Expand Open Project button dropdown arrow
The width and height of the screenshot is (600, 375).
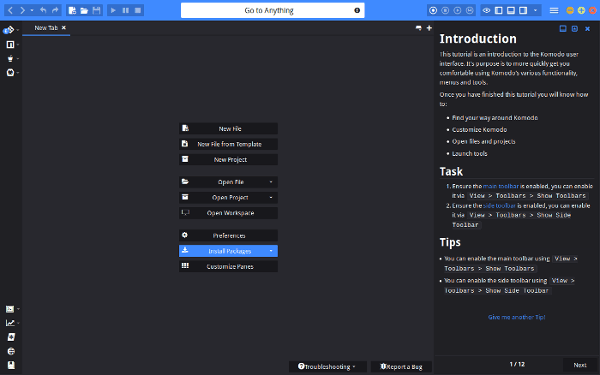271,197
